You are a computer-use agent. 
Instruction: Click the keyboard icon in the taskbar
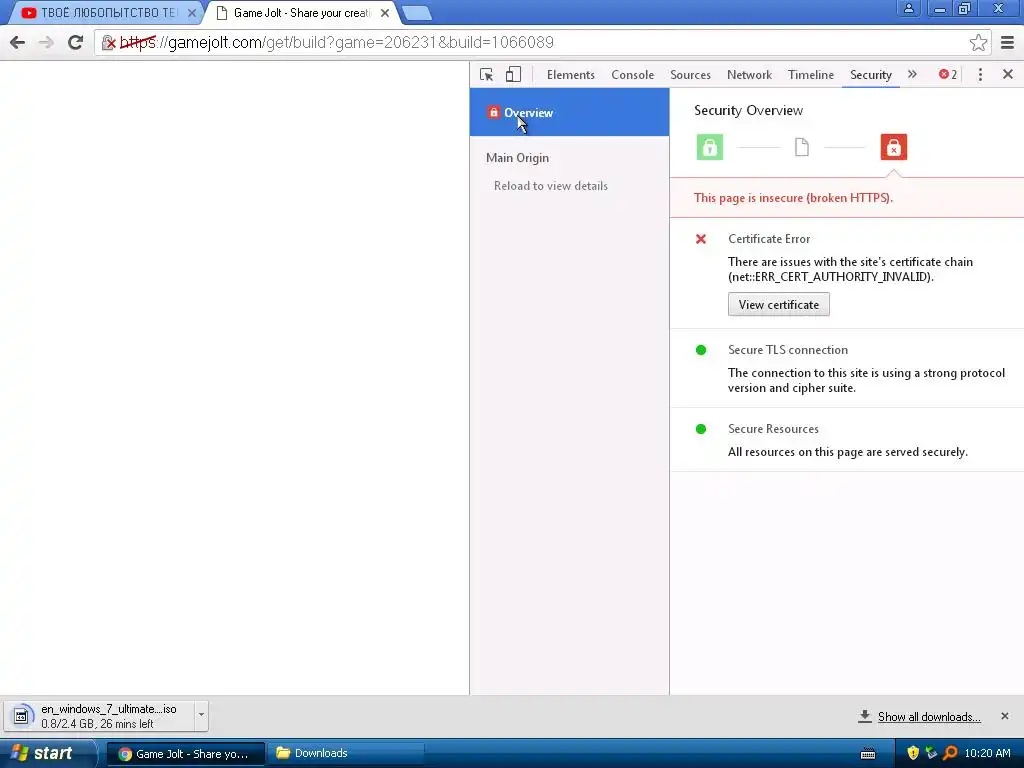tap(868, 754)
